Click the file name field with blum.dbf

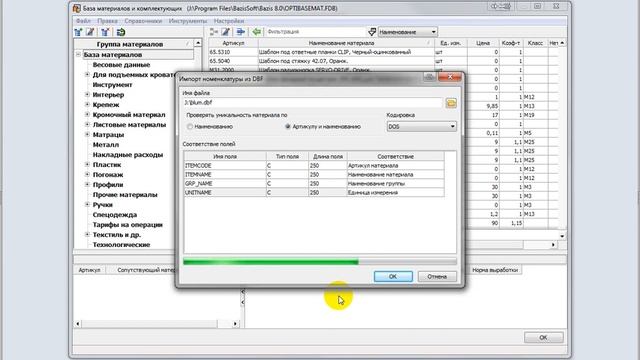click(x=313, y=103)
